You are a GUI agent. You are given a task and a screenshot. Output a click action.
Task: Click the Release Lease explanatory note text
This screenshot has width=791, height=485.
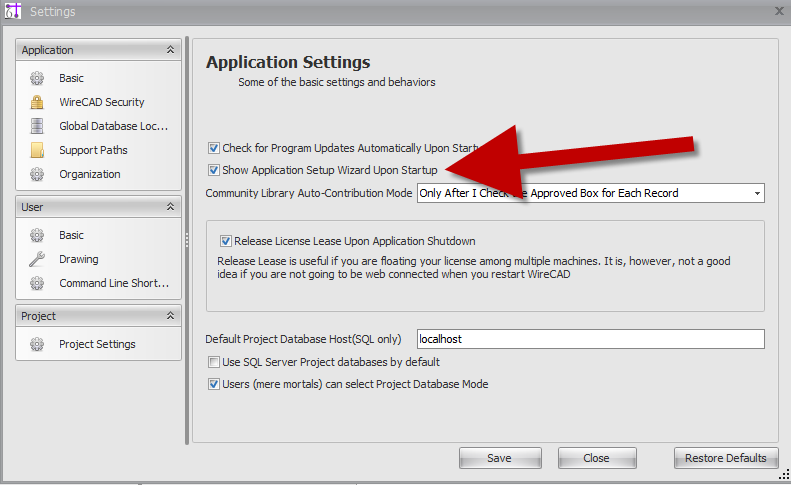474,268
